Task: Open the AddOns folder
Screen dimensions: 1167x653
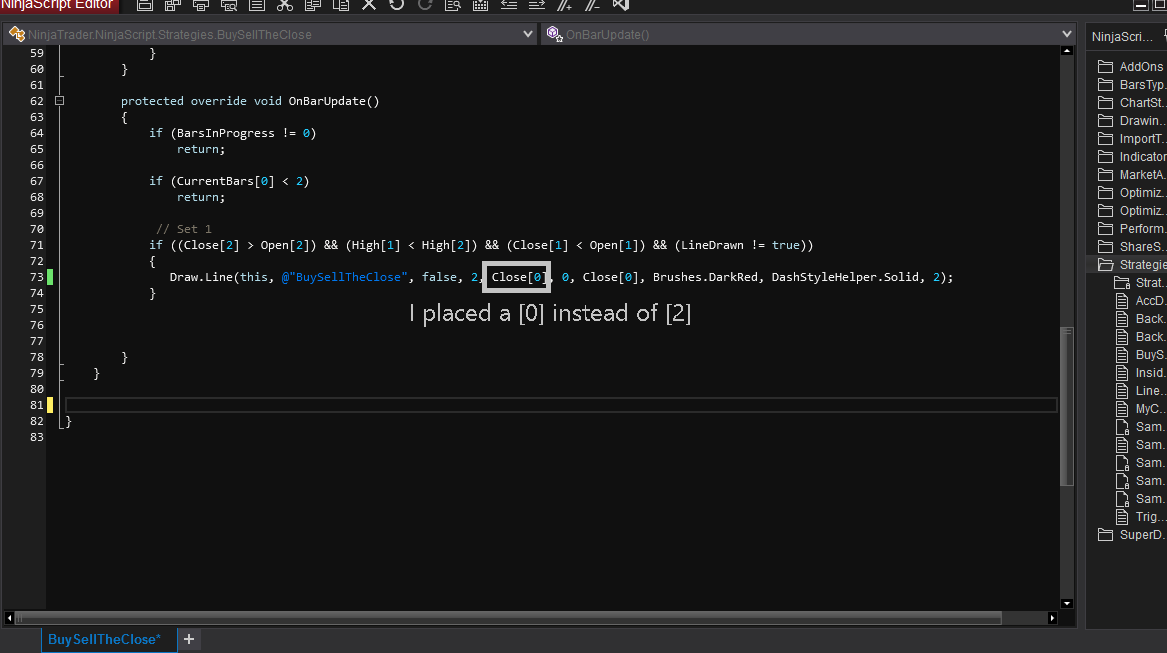Action: pyautogui.click(x=1131, y=66)
